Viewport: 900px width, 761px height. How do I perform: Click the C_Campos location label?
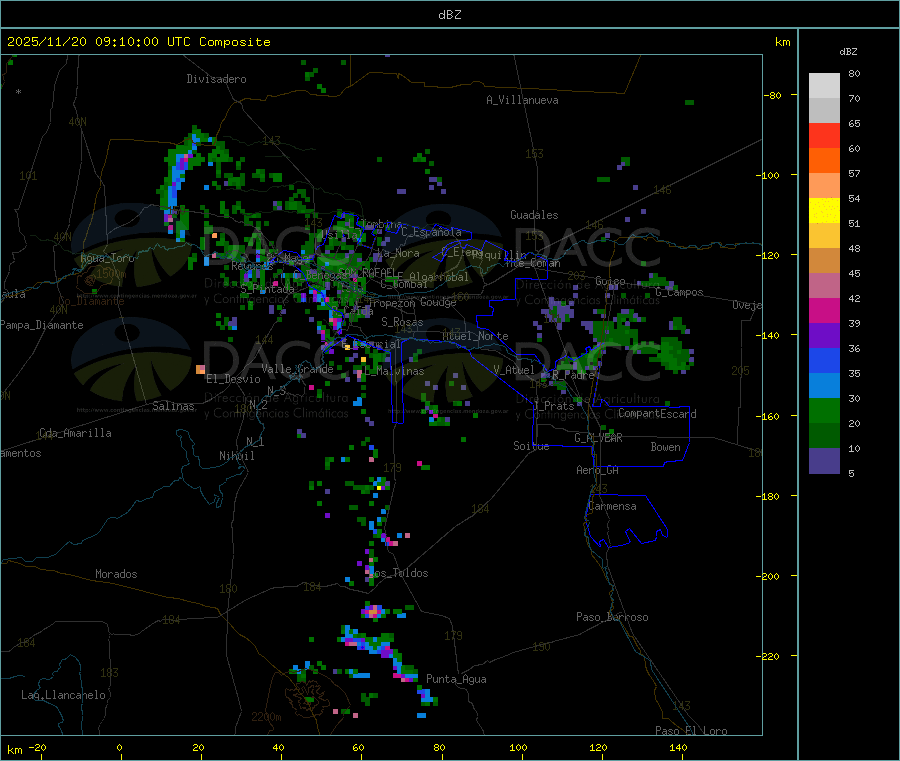coord(680,292)
